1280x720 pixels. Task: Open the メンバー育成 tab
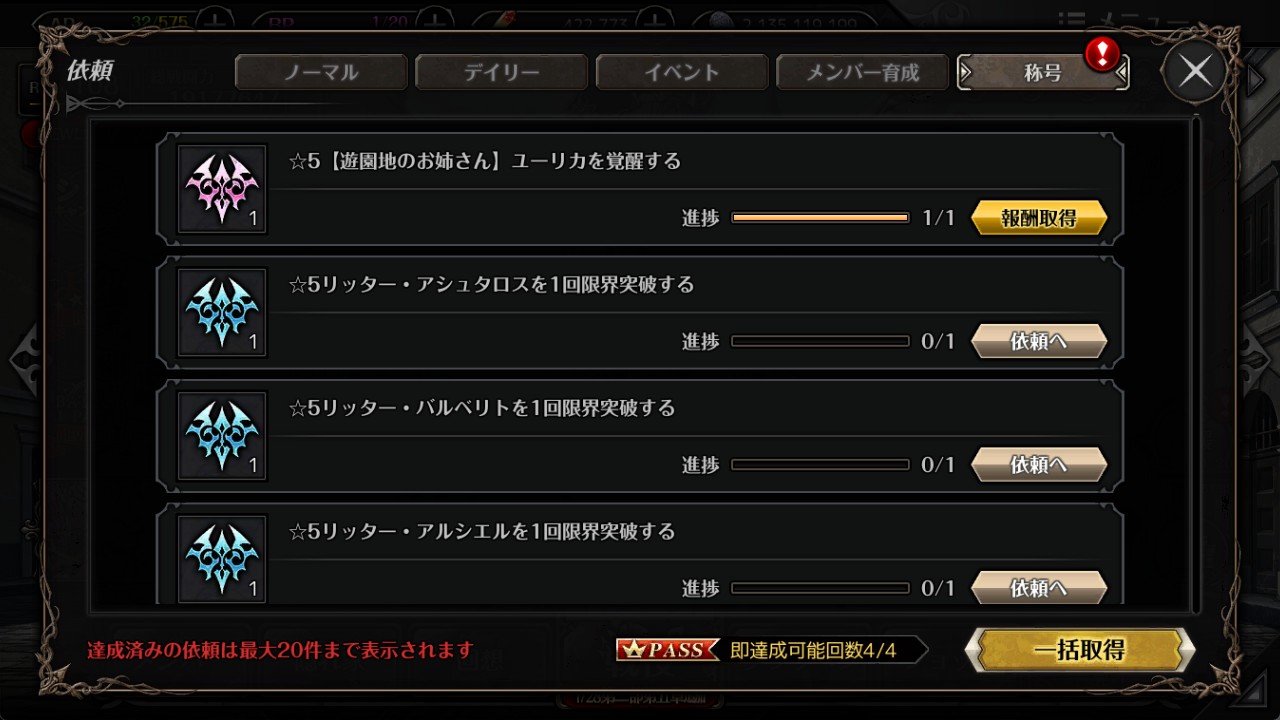[x=863, y=72]
